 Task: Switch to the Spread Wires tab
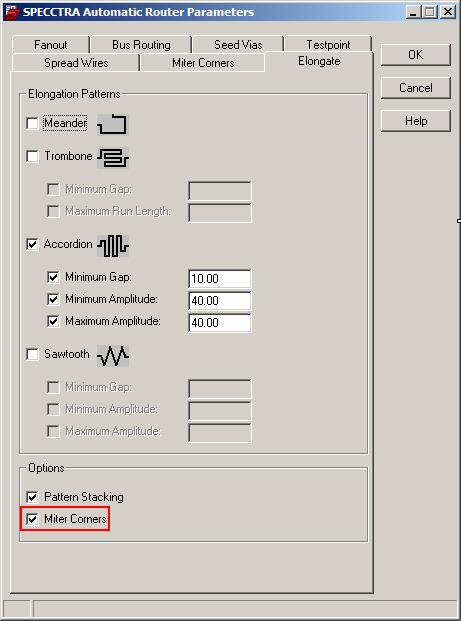(x=76, y=63)
